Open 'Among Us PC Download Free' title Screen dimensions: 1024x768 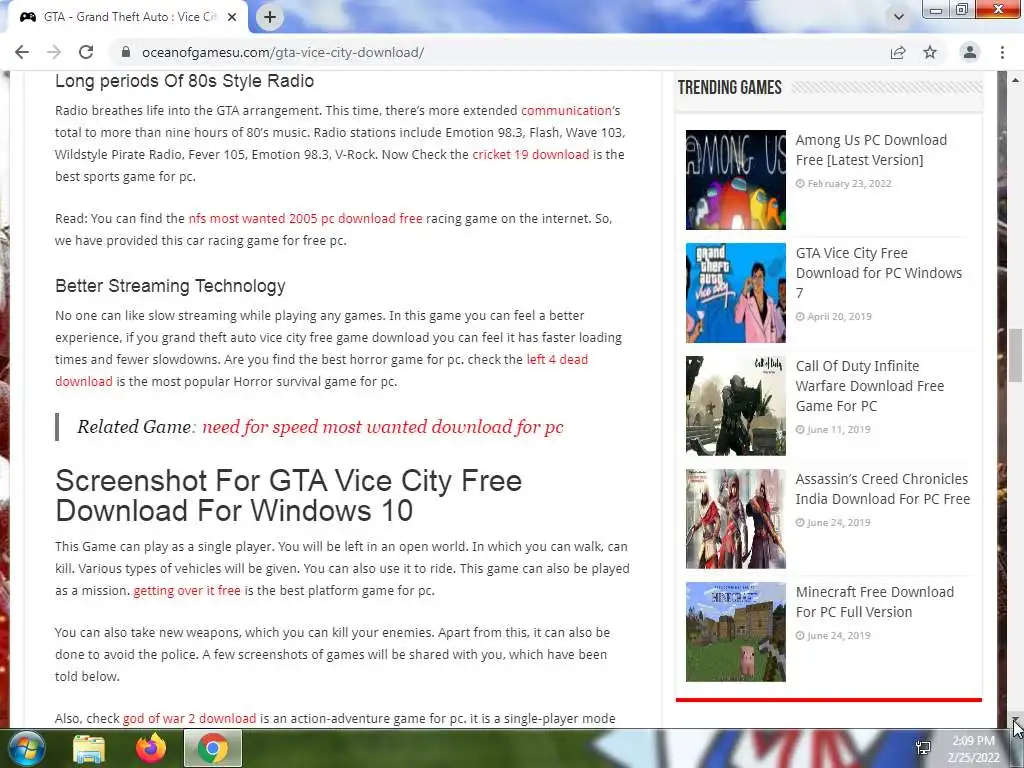click(x=871, y=150)
